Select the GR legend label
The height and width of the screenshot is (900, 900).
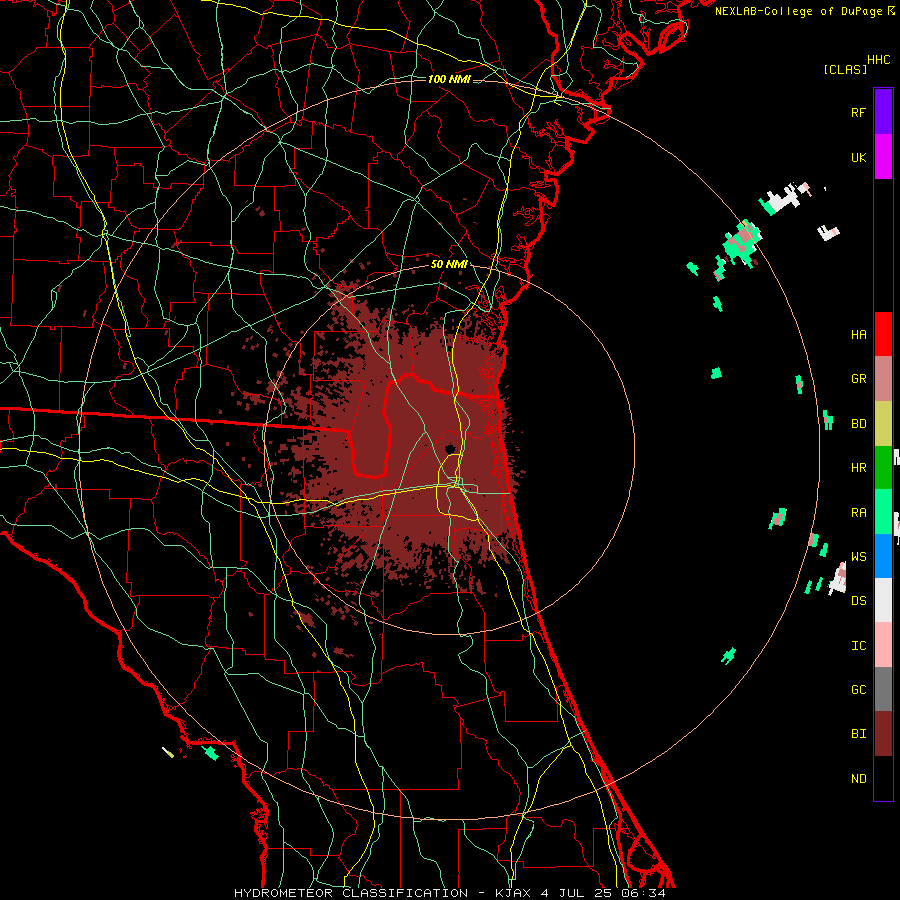click(858, 379)
